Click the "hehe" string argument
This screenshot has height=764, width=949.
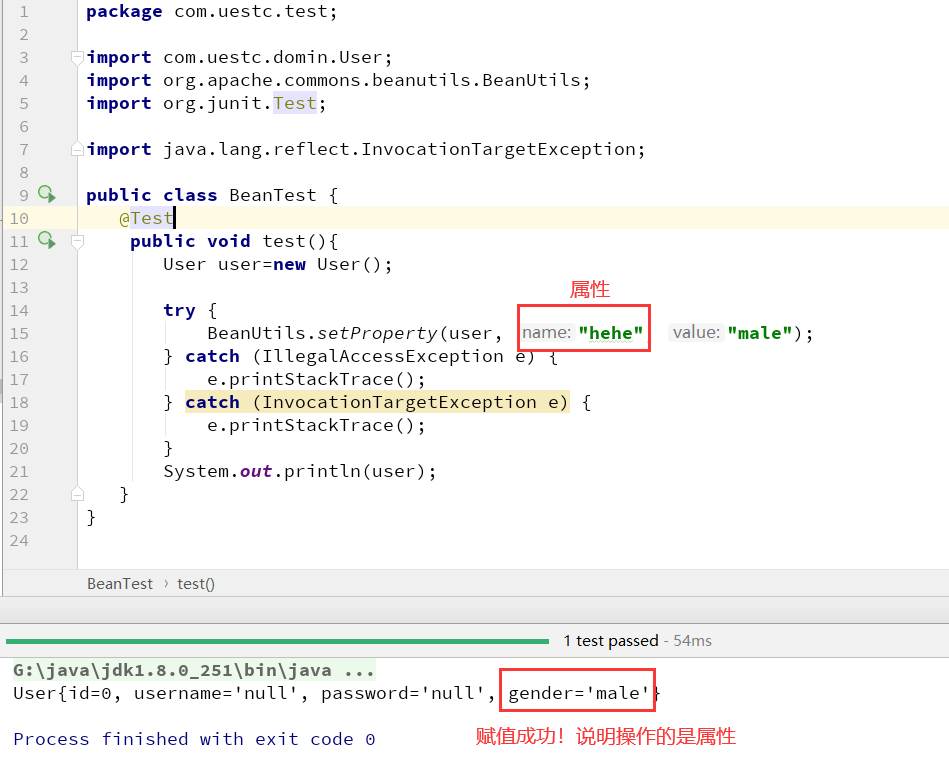[x=610, y=333]
